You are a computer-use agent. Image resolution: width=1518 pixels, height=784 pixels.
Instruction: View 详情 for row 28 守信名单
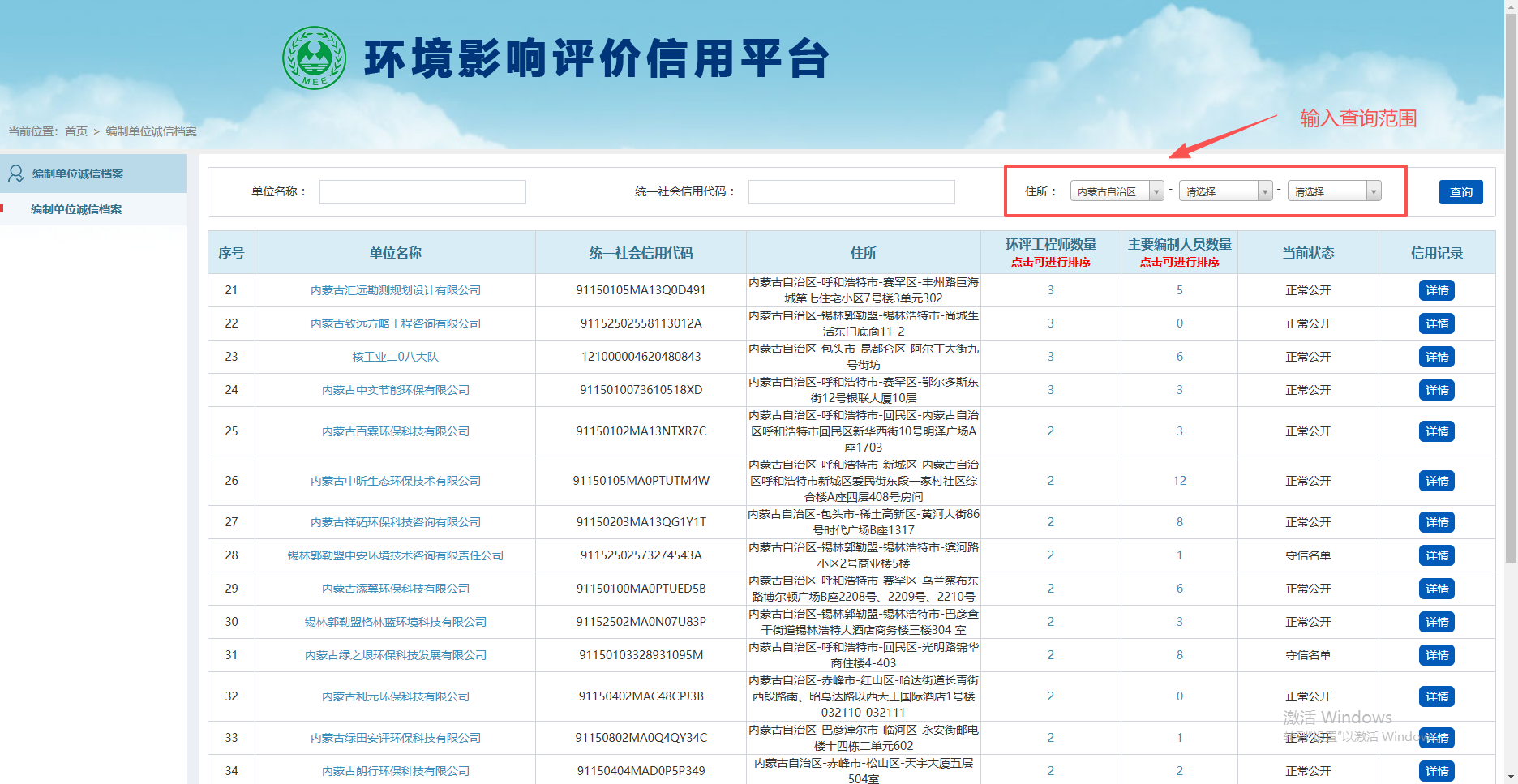(x=1436, y=555)
